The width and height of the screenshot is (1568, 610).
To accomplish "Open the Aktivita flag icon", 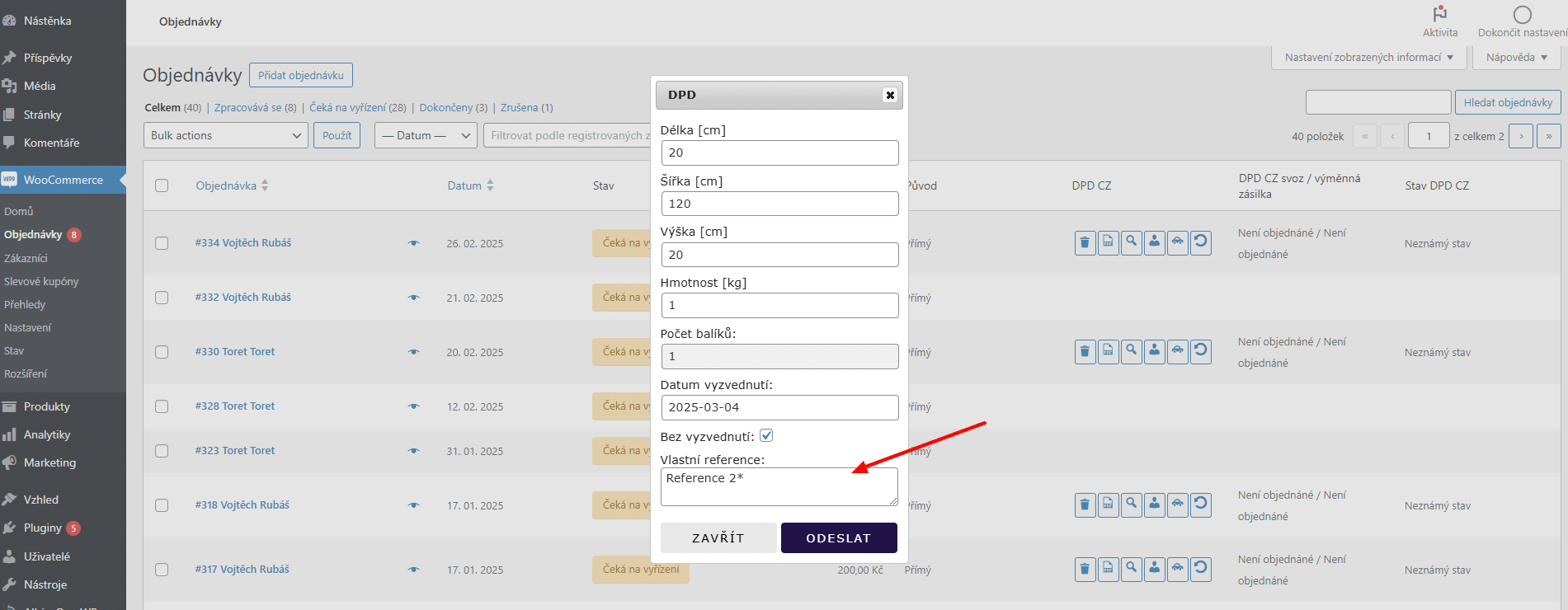I will point(1440,14).
